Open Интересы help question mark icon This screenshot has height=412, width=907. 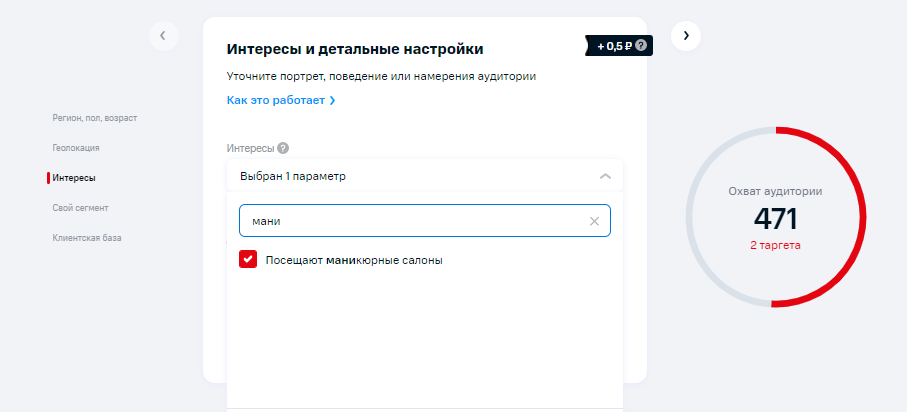283,148
